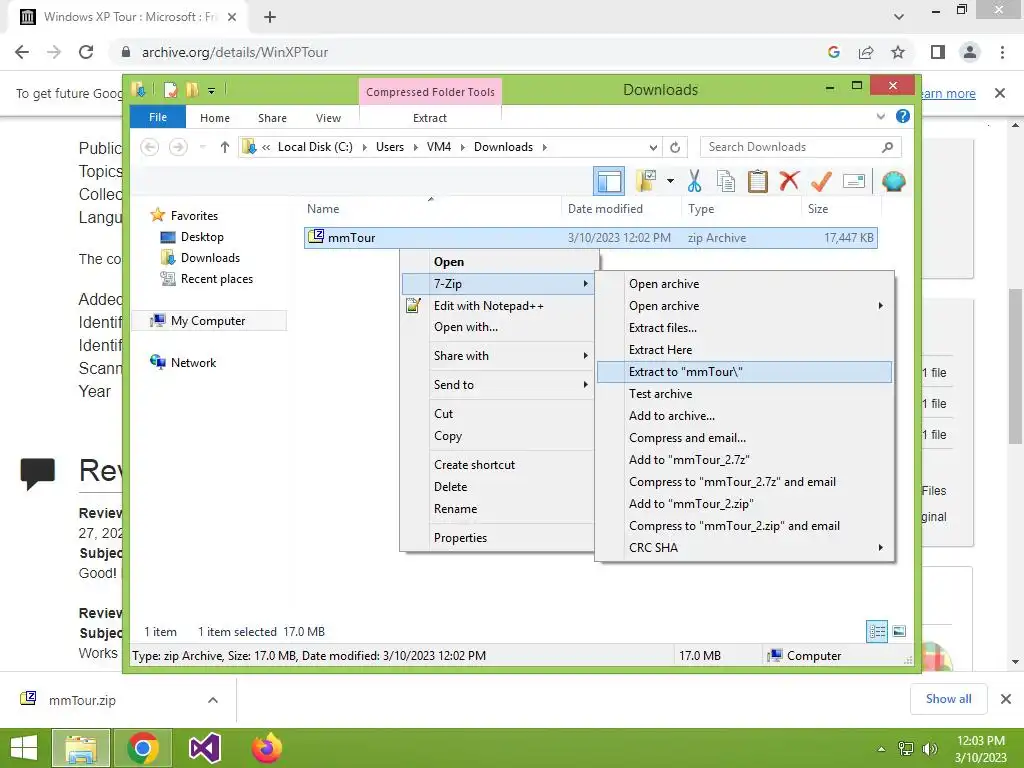Click Edit with Notepad++ in context menu

(x=498, y=306)
